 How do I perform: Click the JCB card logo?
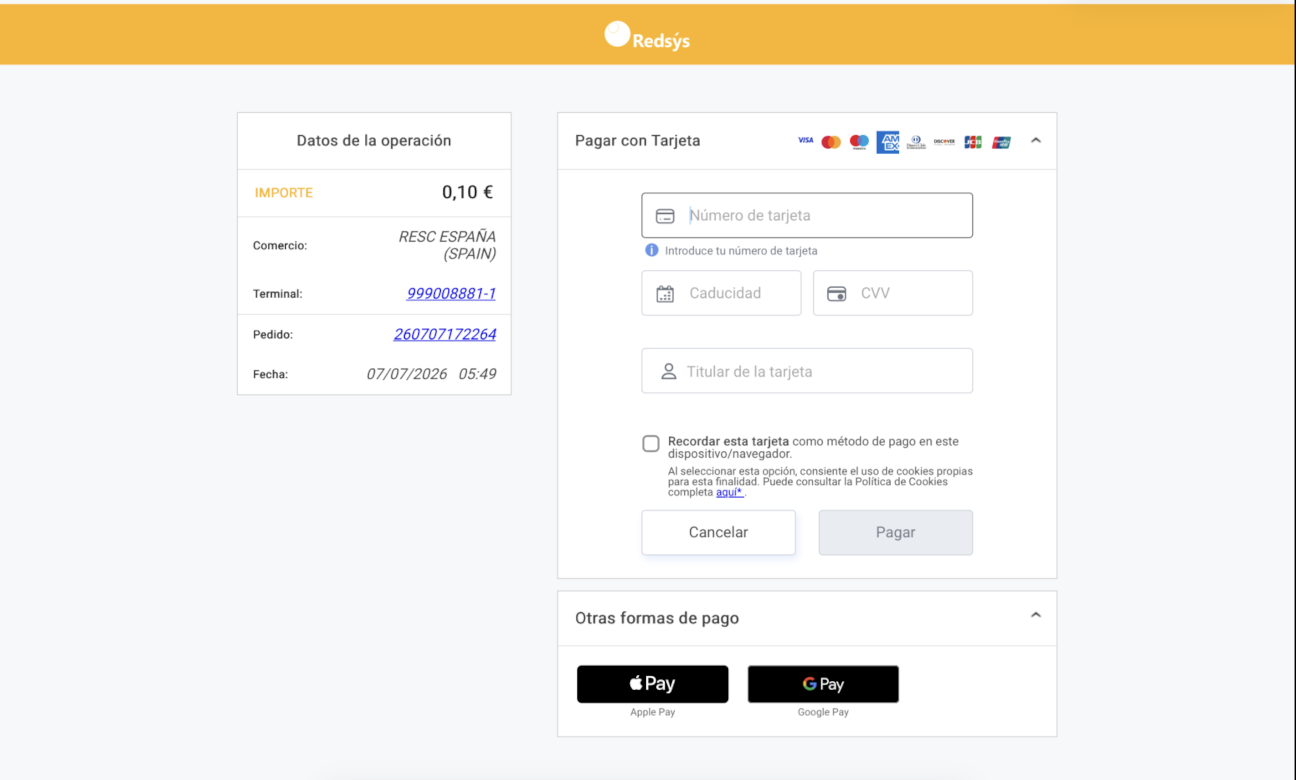[x=973, y=142]
